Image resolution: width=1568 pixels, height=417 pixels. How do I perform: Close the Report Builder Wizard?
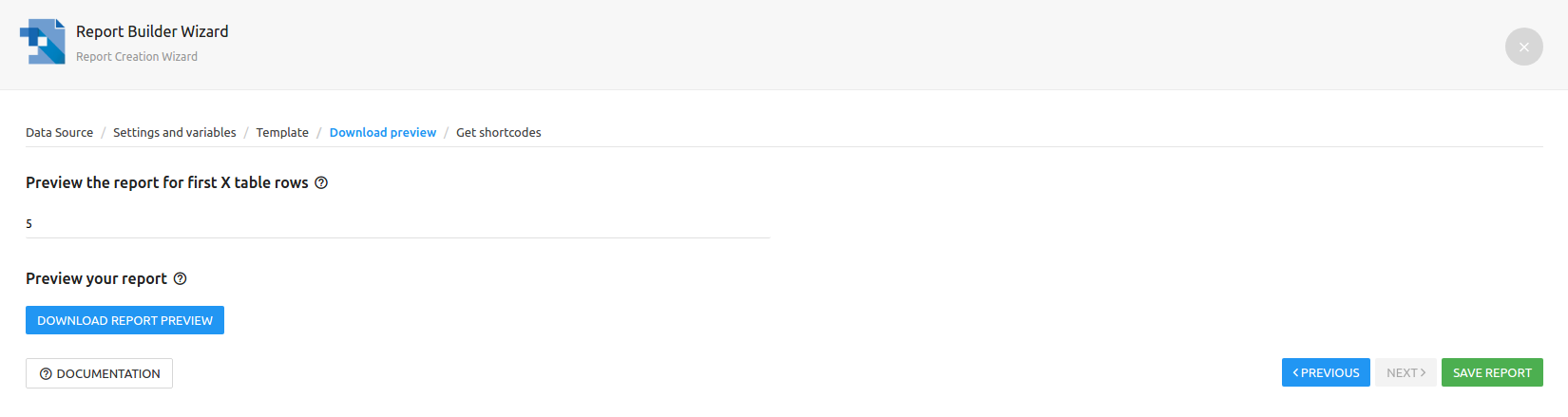pyautogui.click(x=1523, y=47)
